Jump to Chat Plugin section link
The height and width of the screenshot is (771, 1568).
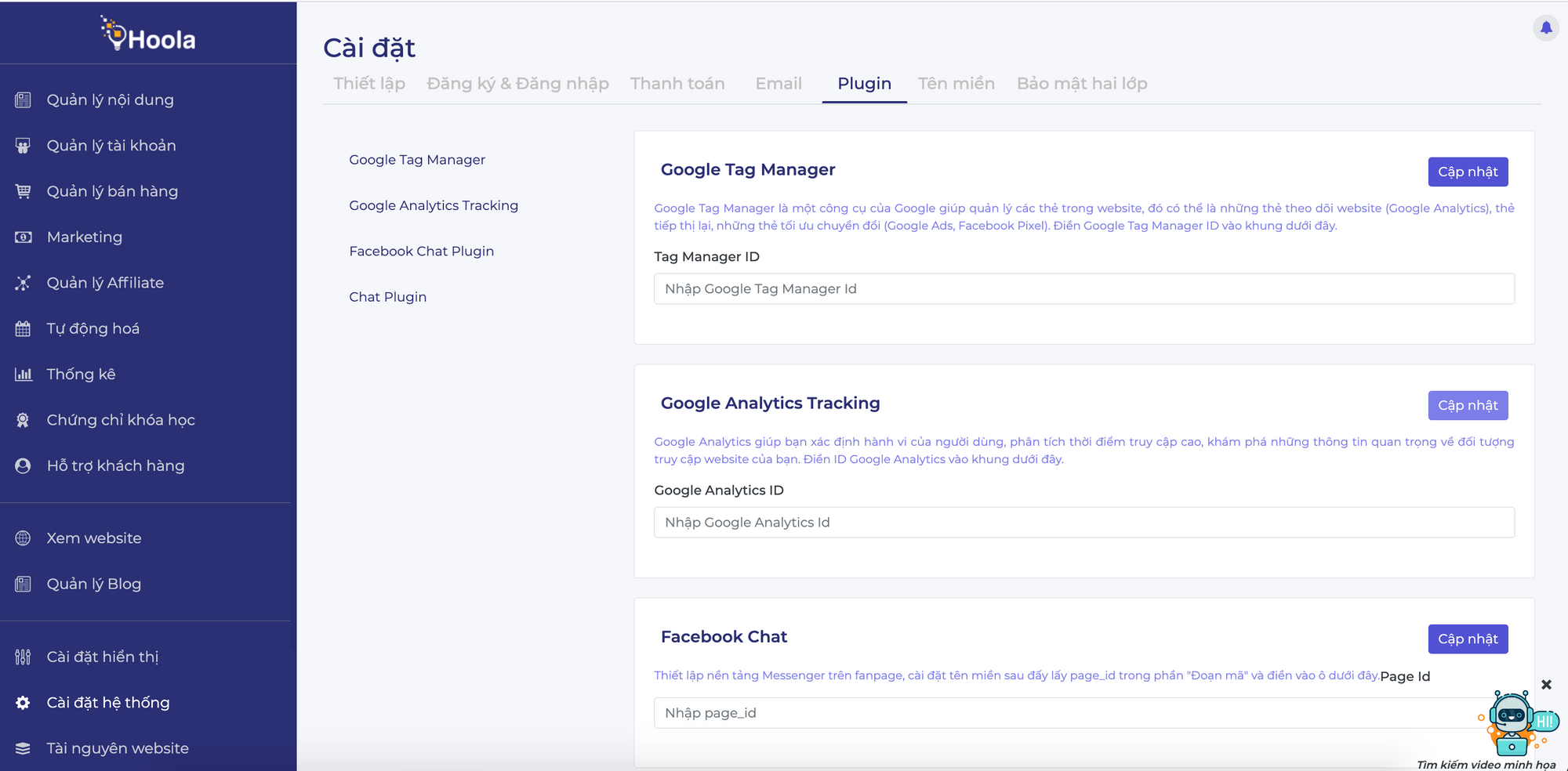[388, 297]
